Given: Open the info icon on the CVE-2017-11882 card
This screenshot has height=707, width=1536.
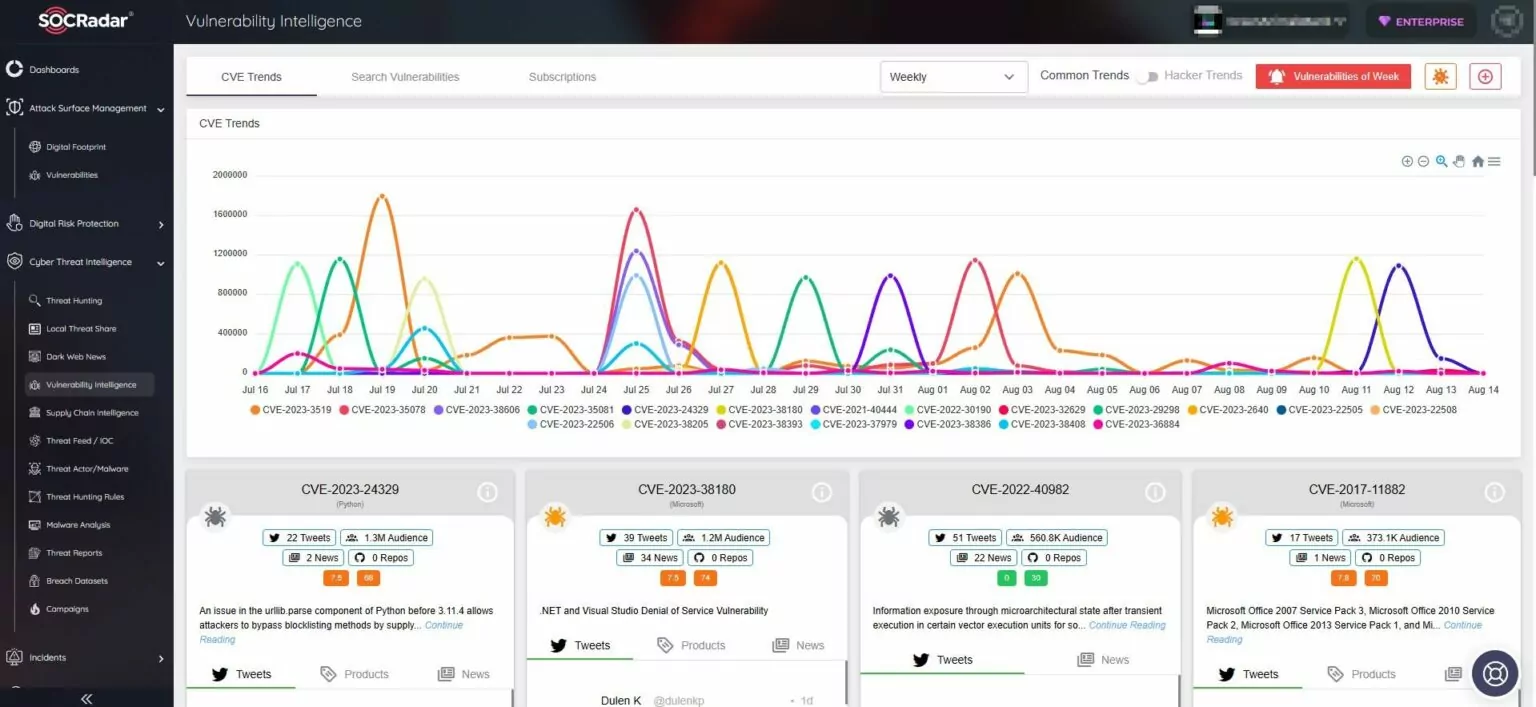Looking at the screenshot, I should coord(1494,492).
